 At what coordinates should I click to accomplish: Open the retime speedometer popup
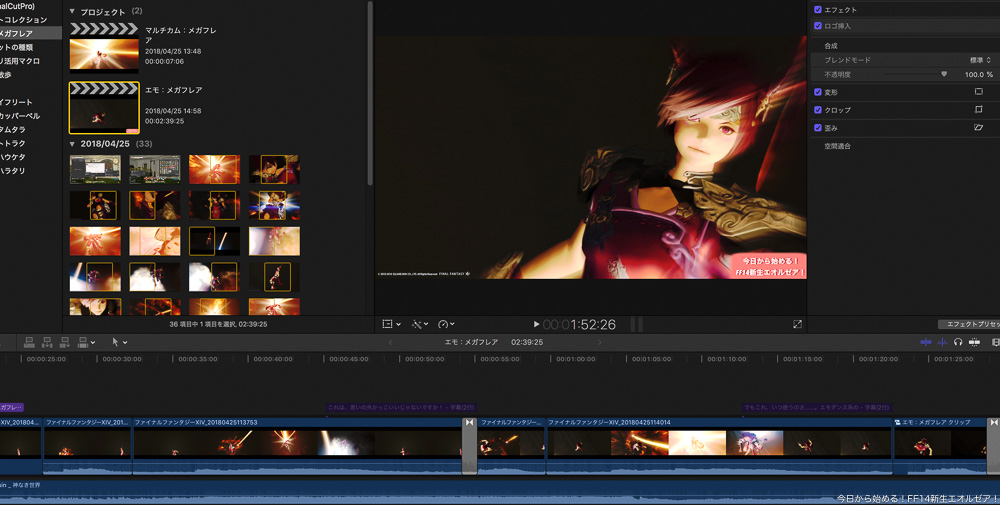[x=446, y=325]
